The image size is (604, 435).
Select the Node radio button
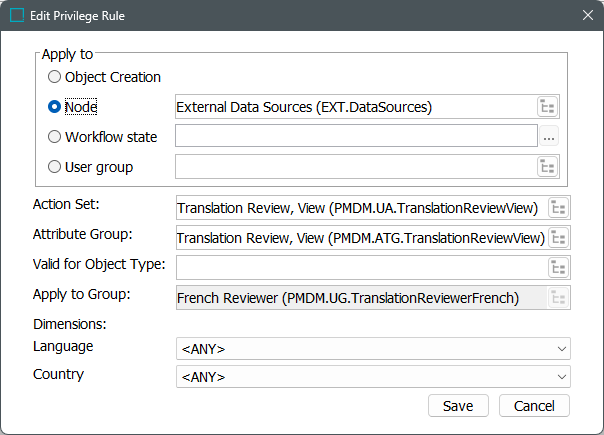[54, 107]
